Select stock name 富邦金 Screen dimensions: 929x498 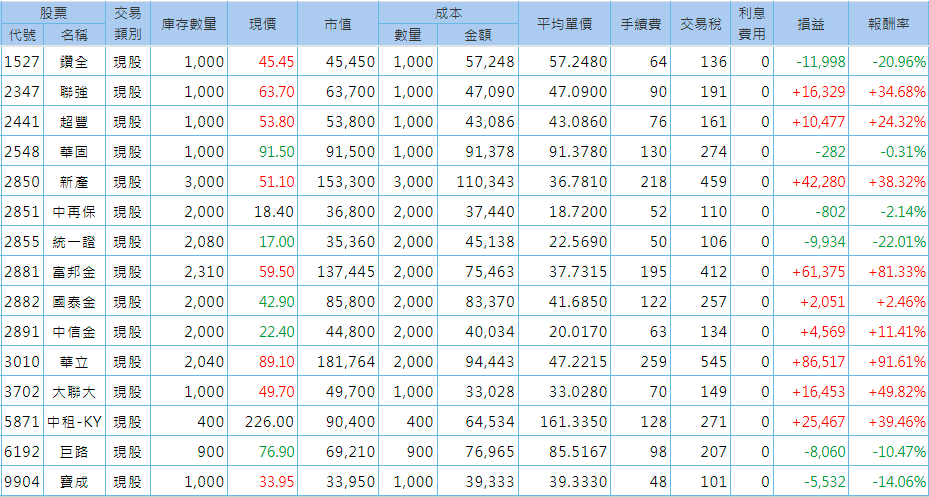tap(74, 272)
